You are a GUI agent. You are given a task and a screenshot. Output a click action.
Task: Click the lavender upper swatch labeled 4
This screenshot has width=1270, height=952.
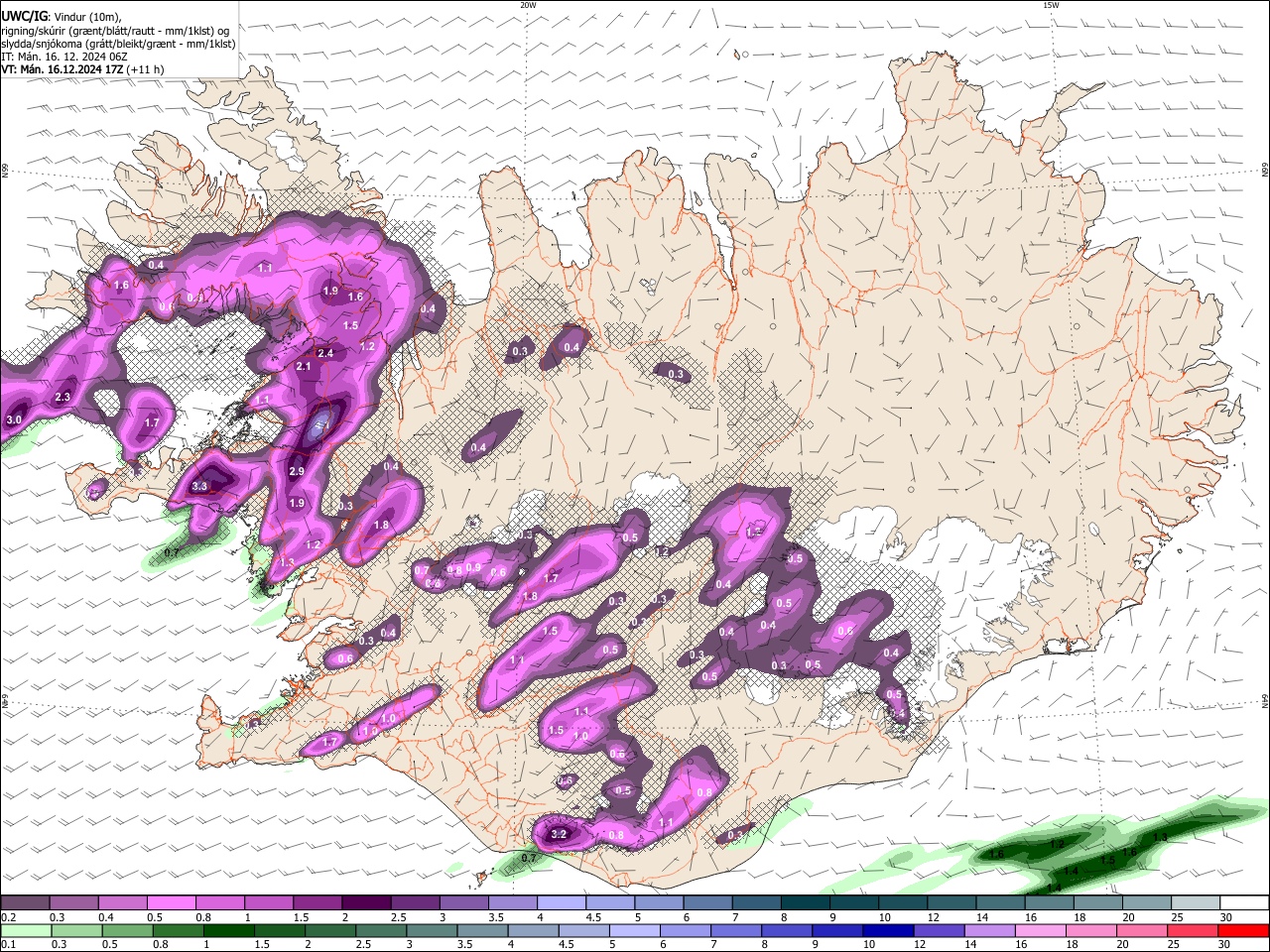pos(560,903)
